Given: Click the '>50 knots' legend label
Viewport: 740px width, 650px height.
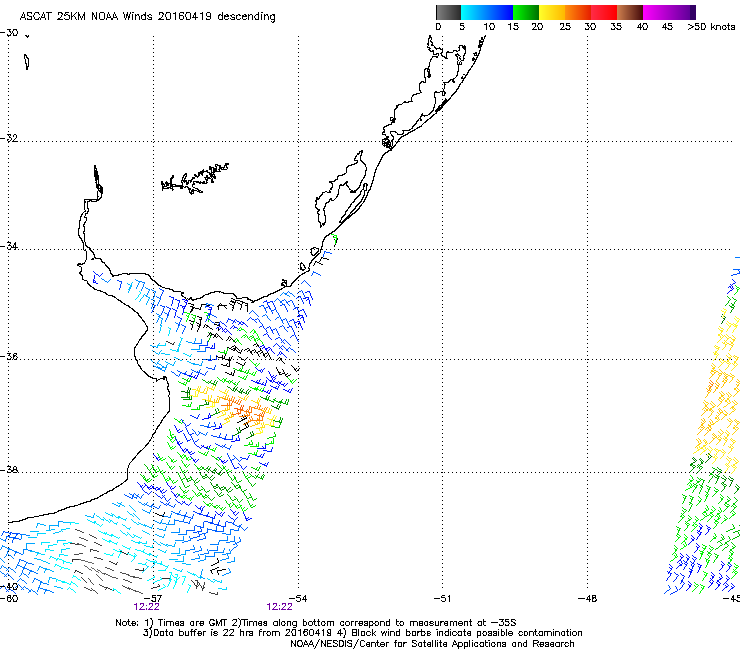Looking at the screenshot, I should (711, 27).
